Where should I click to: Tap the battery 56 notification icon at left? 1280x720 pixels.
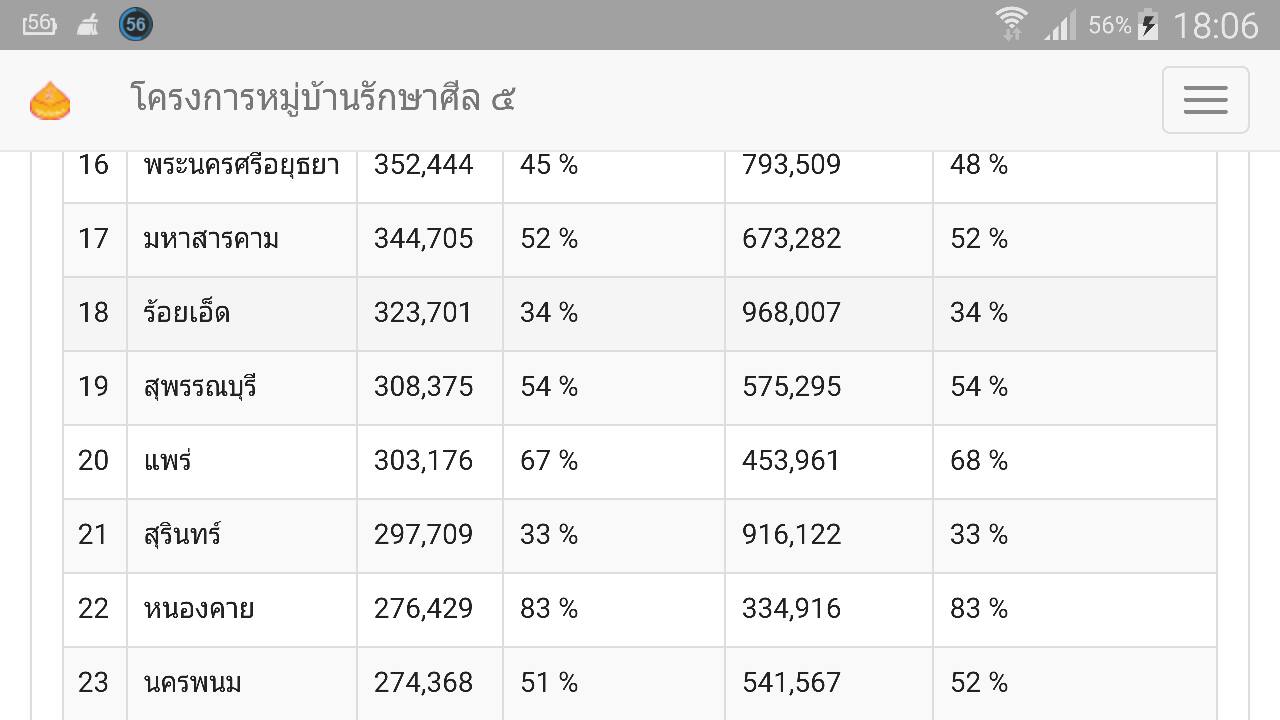coord(39,24)
